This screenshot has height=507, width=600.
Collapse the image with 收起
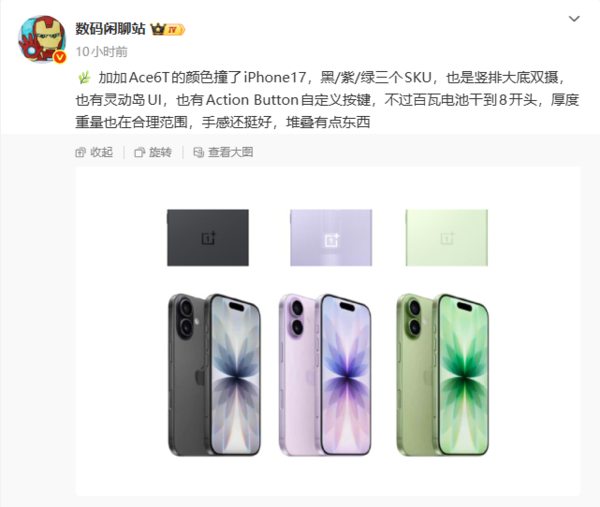click(94, 152)
